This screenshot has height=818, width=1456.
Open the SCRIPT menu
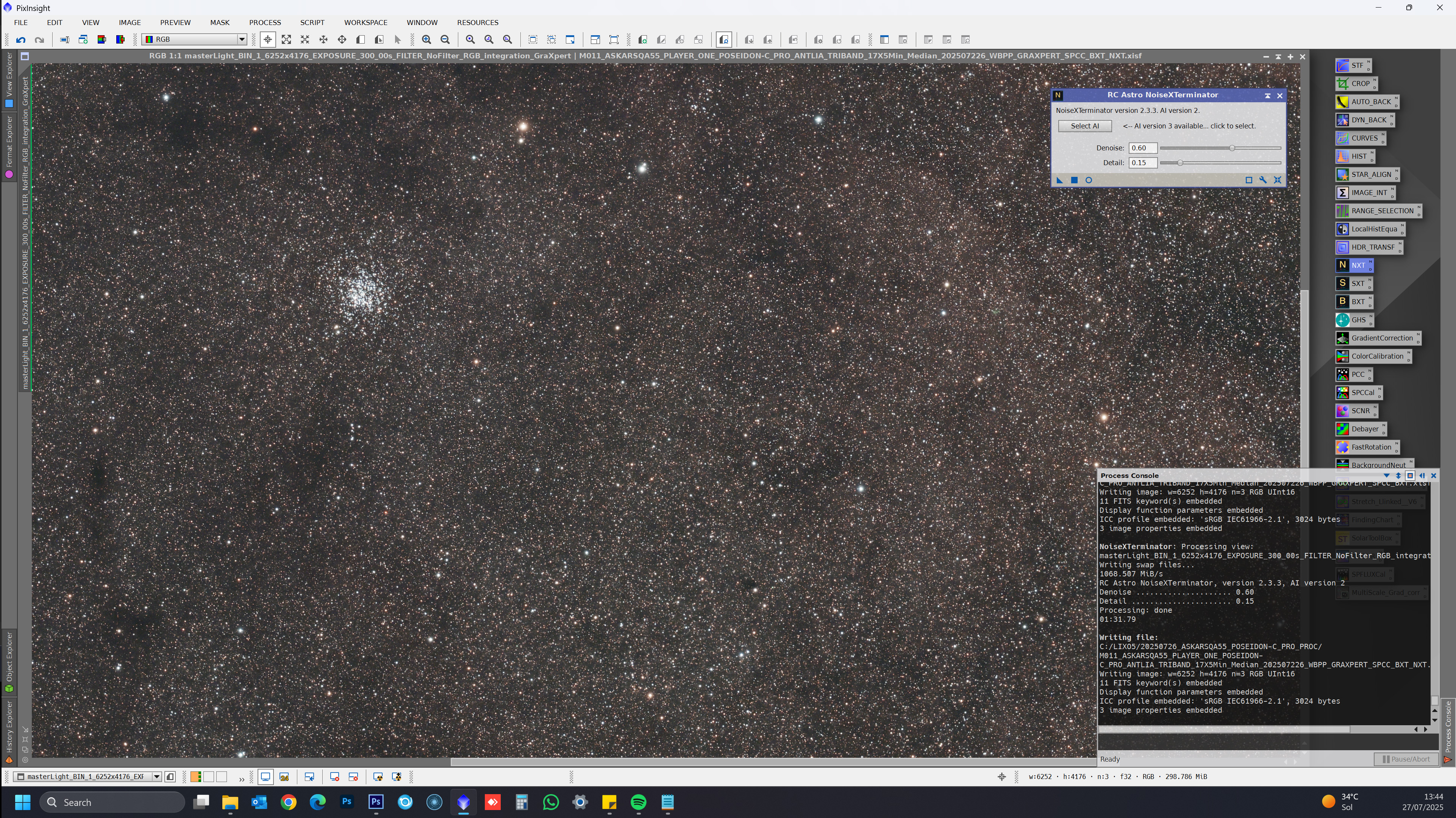click(312, 23)
